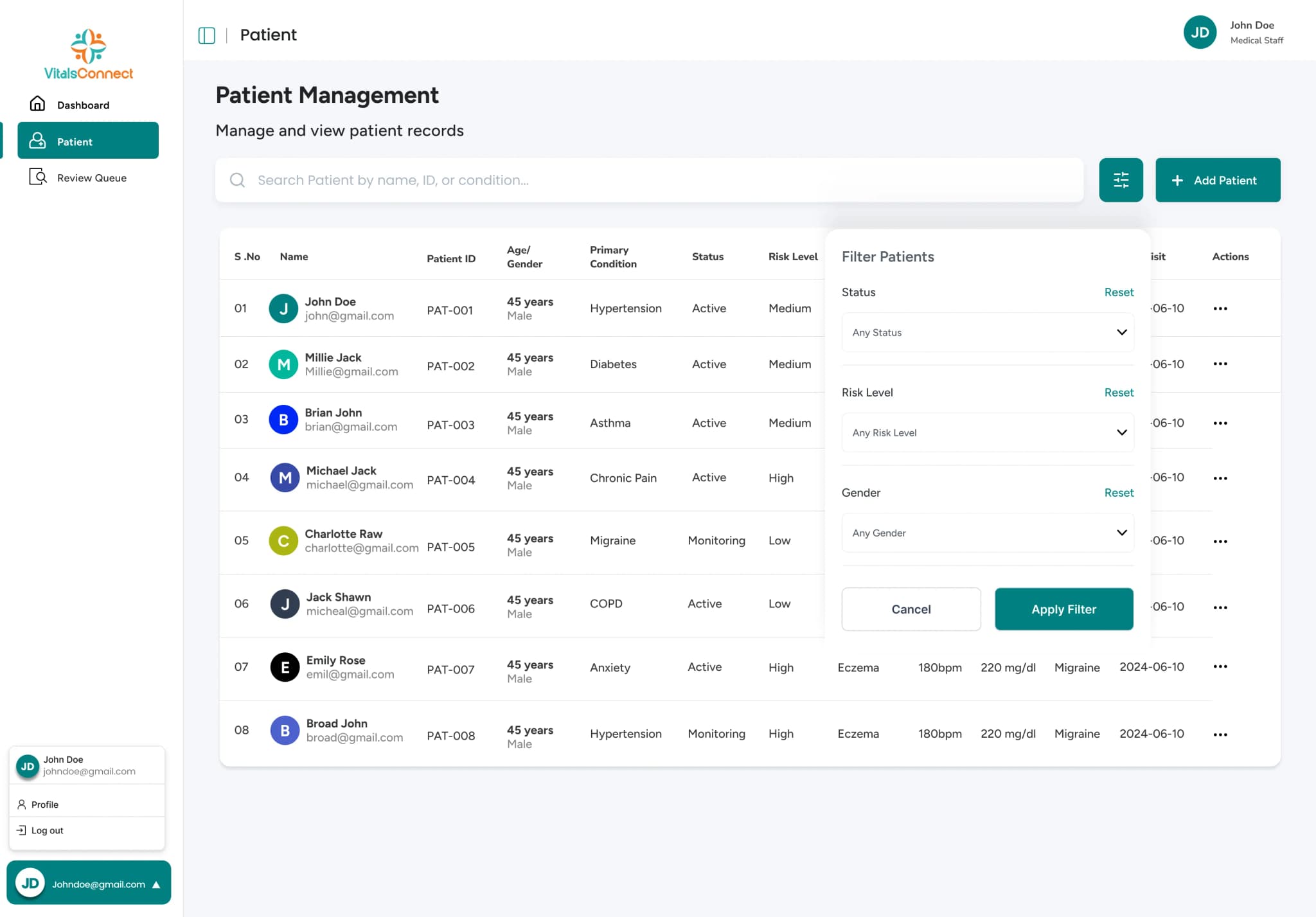Click Charlotte Raw's C avatar
Viewport: 1316px width, 917px height.
point(283,541)
